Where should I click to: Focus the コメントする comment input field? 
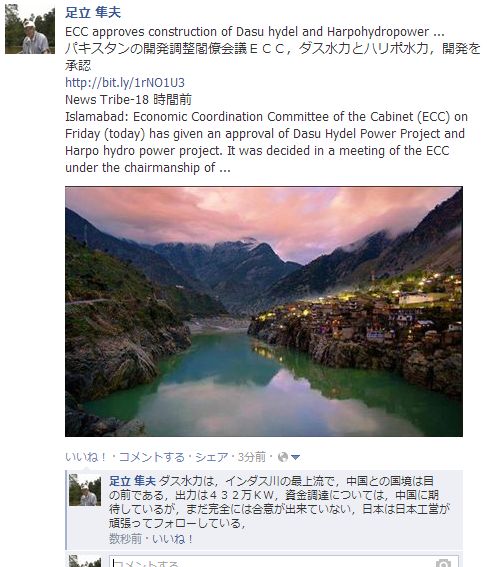(284, 562)
